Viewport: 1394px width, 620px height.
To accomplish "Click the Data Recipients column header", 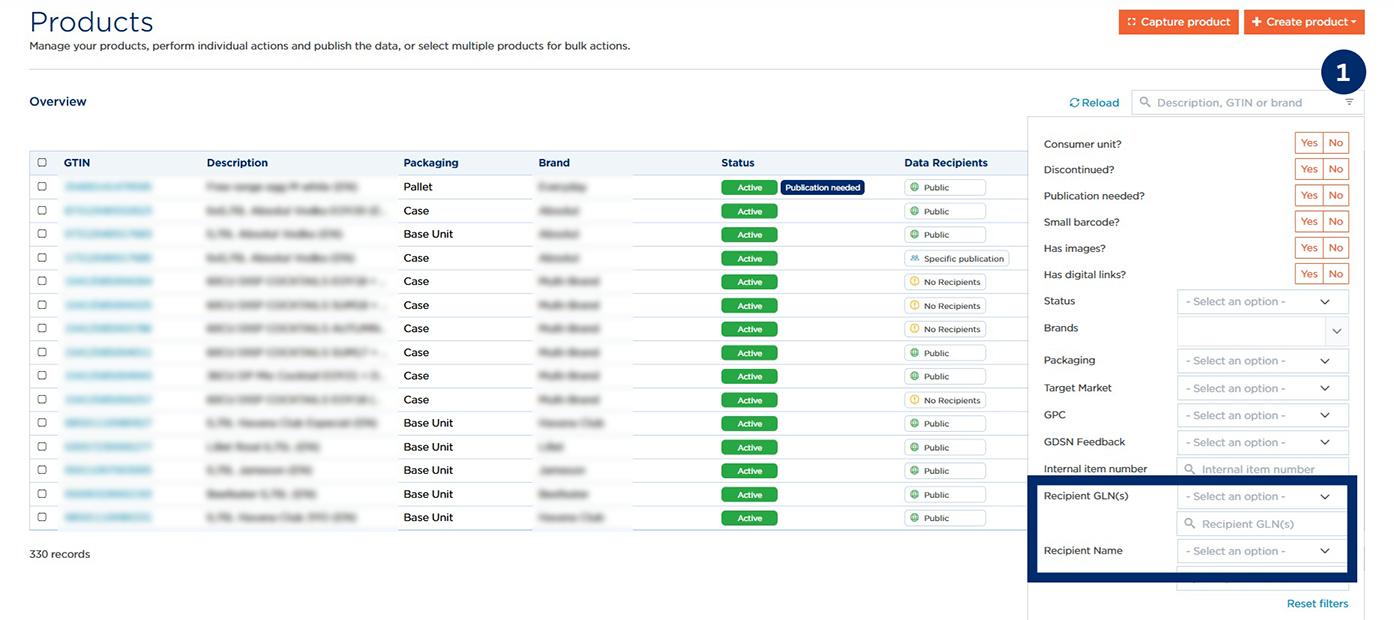I will (946, 163).
